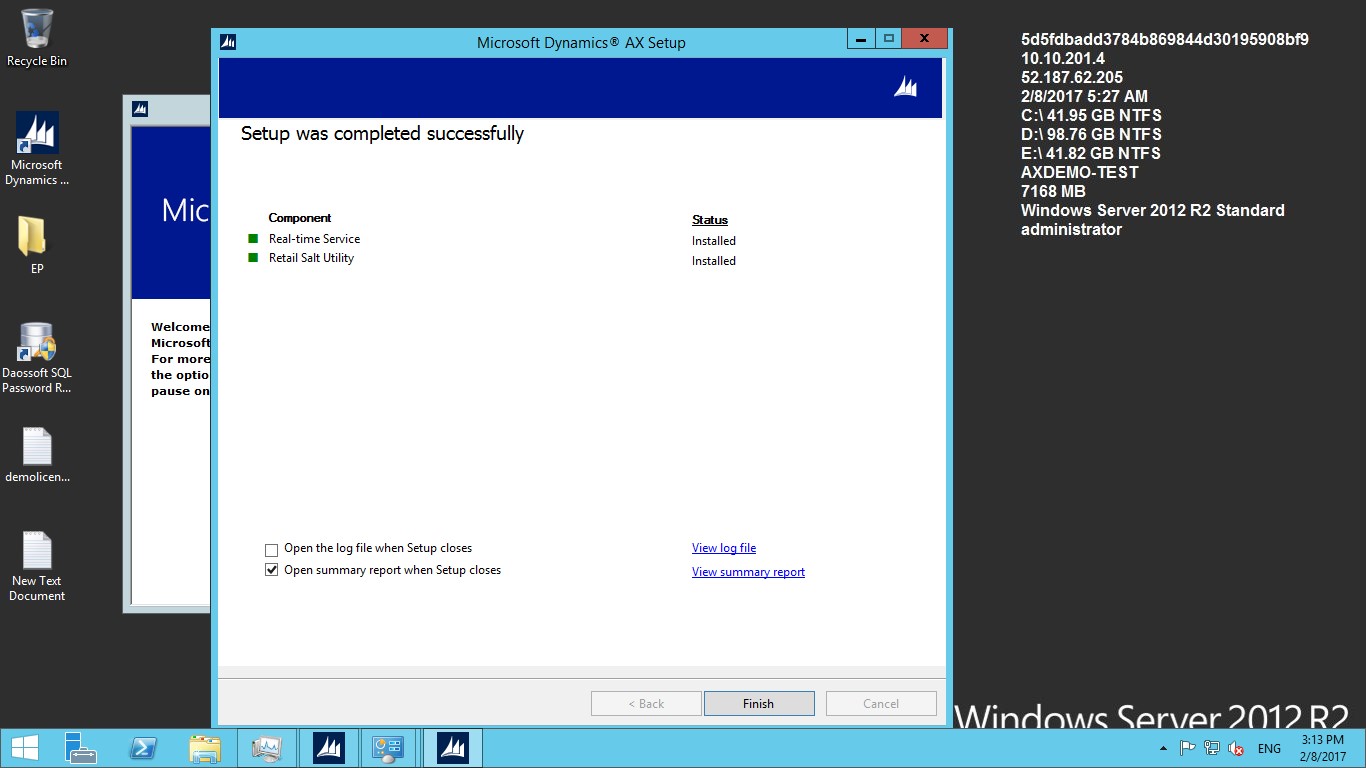Enable 'Open the log file when Setup closes'
1366x768 pixels.
(271, 550)
